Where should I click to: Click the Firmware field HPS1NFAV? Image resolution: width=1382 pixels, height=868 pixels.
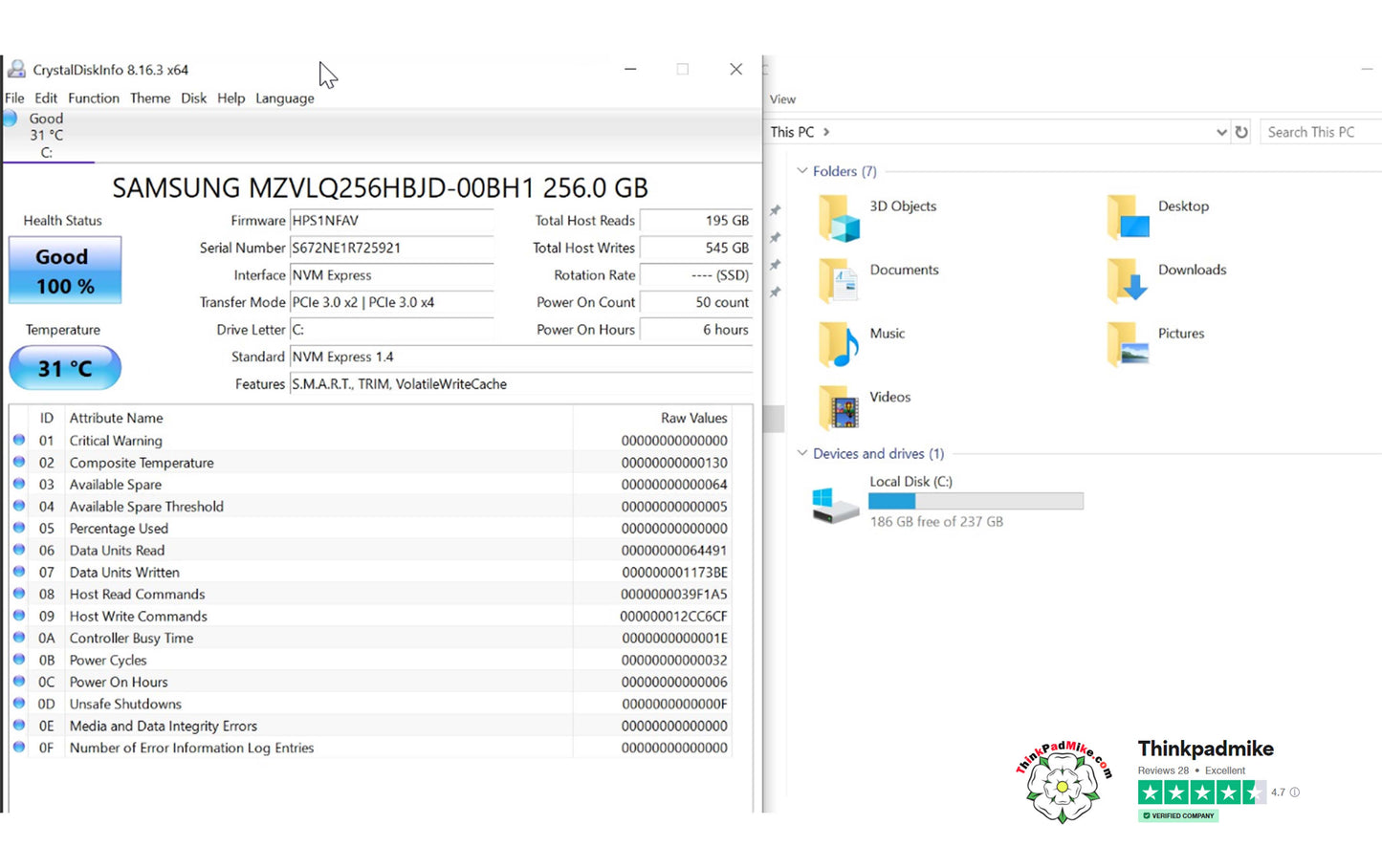[x=391, y=221]
